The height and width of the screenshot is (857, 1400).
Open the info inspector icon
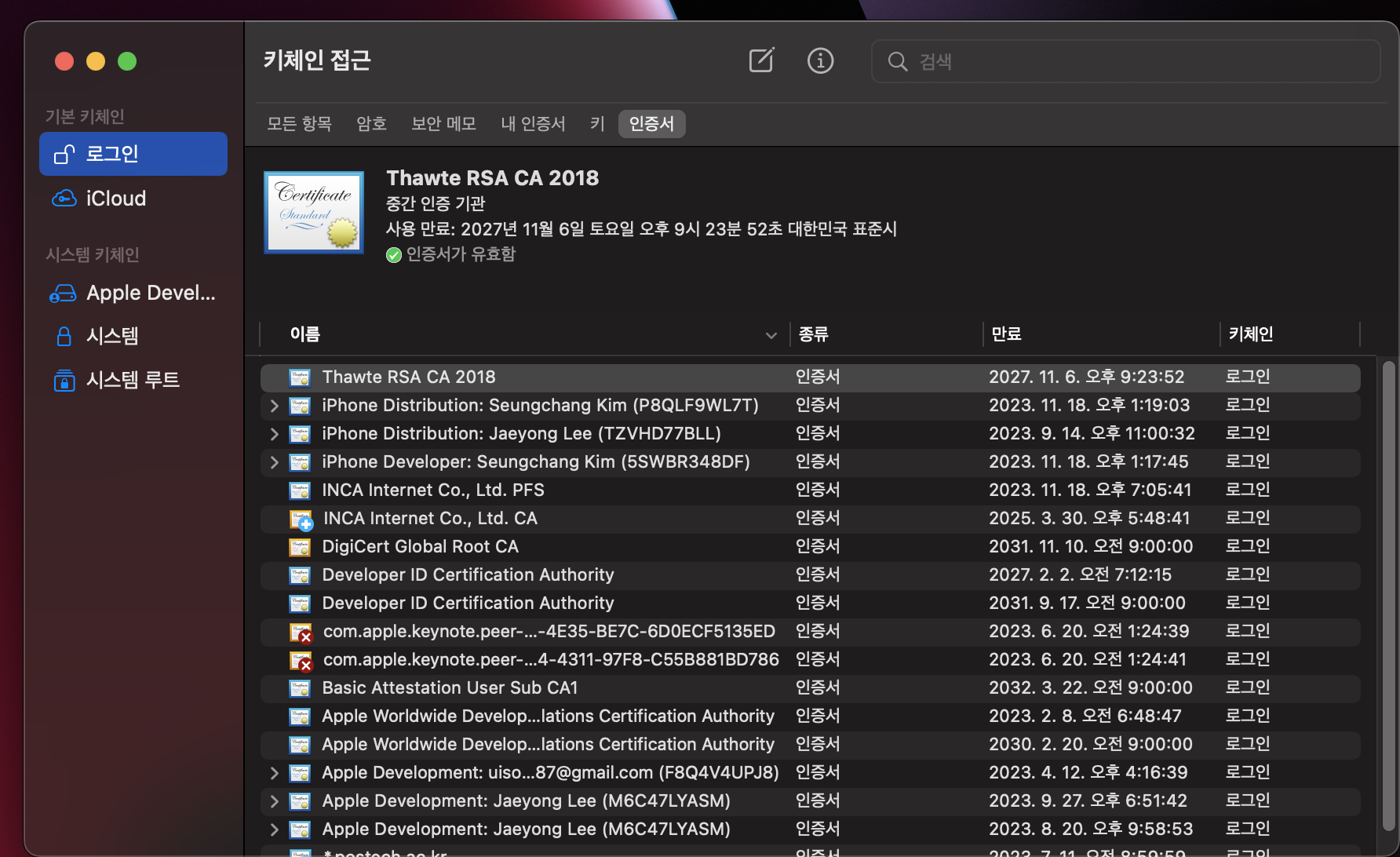click(821, 60)
